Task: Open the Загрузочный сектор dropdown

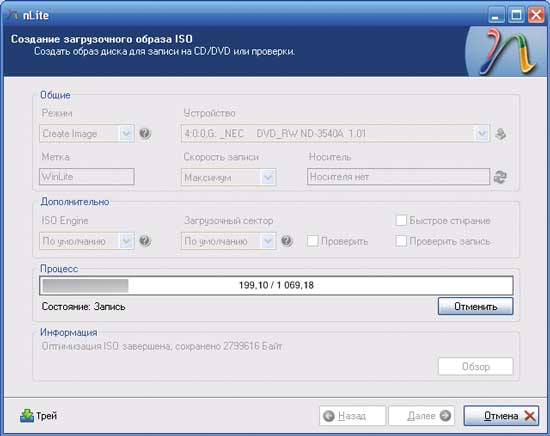Action: [x=229, y=241]
